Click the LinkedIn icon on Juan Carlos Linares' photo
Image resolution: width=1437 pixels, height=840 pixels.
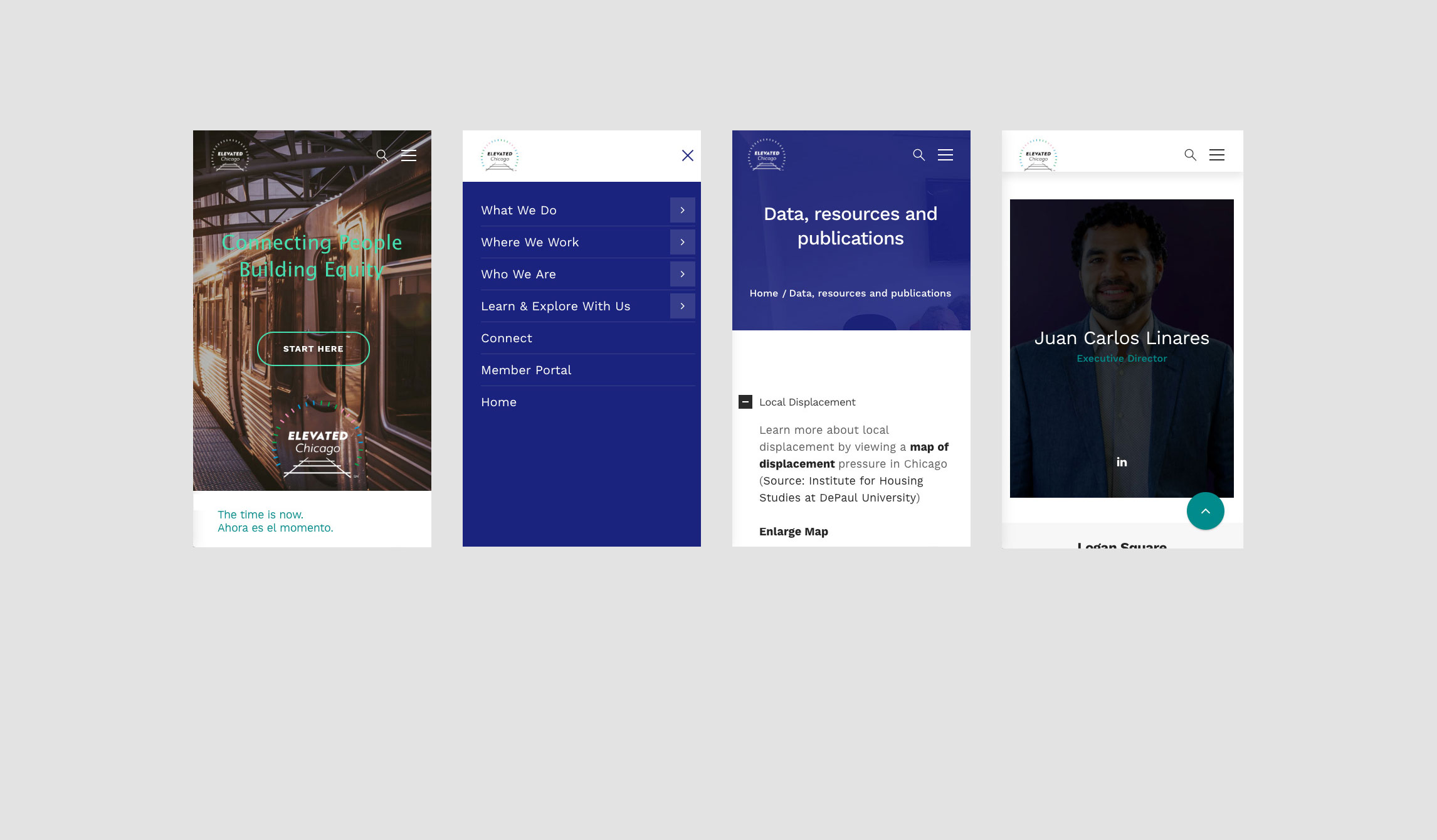1122,462
